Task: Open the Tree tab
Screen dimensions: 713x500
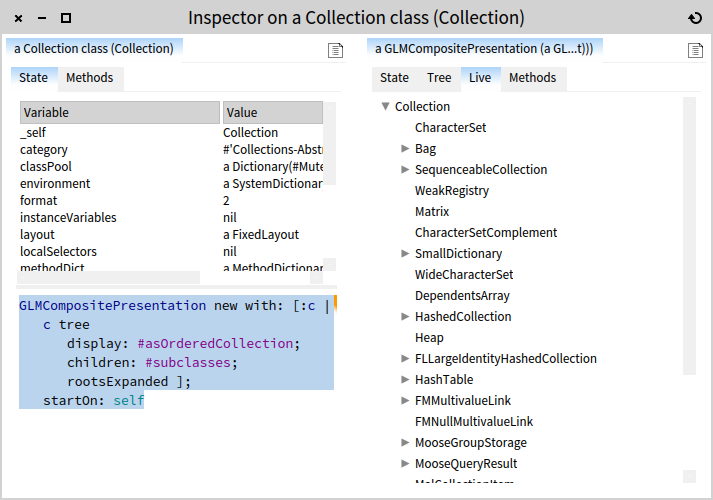Action: (x=439, y=78)
